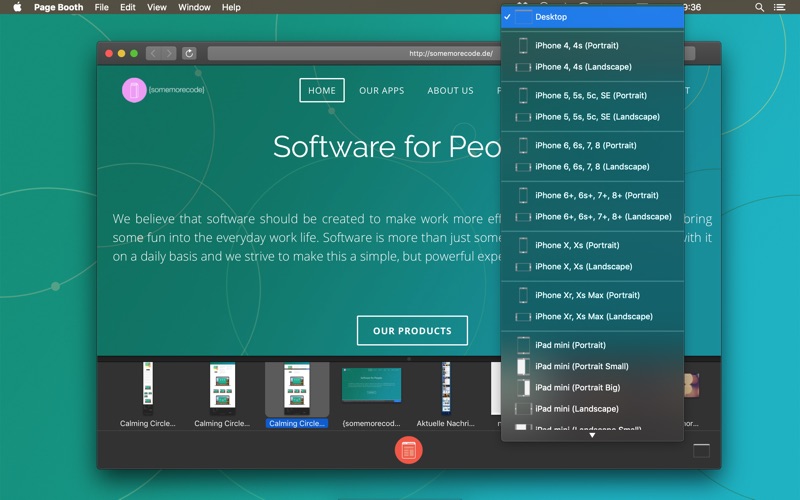Click the OUR PRODUCTS button

412,331
